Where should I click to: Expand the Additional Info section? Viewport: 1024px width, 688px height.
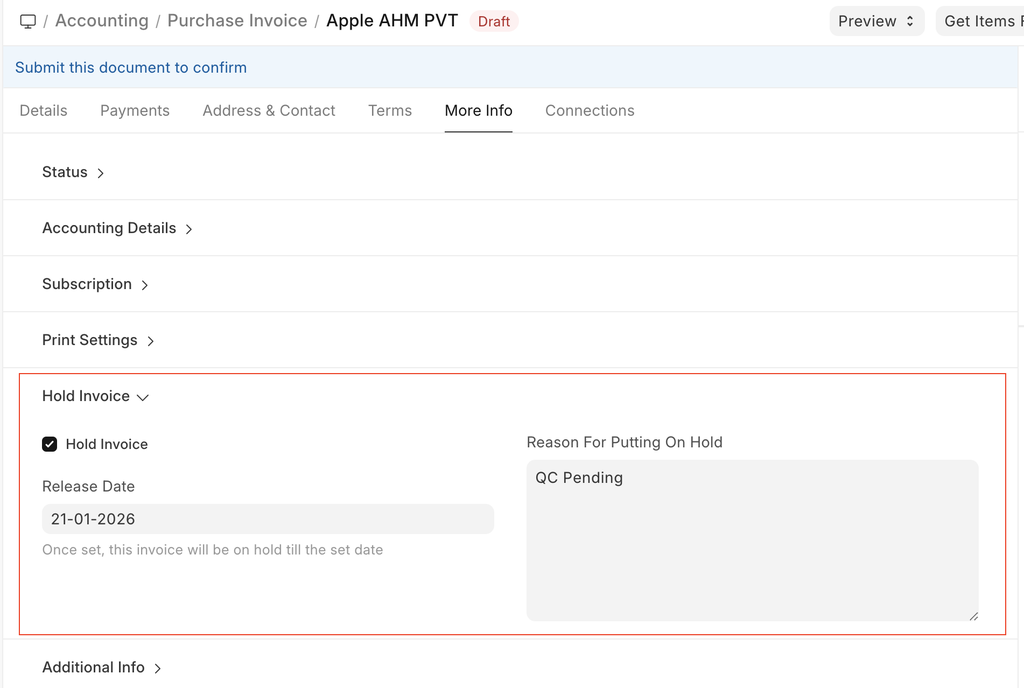[101, 667]
